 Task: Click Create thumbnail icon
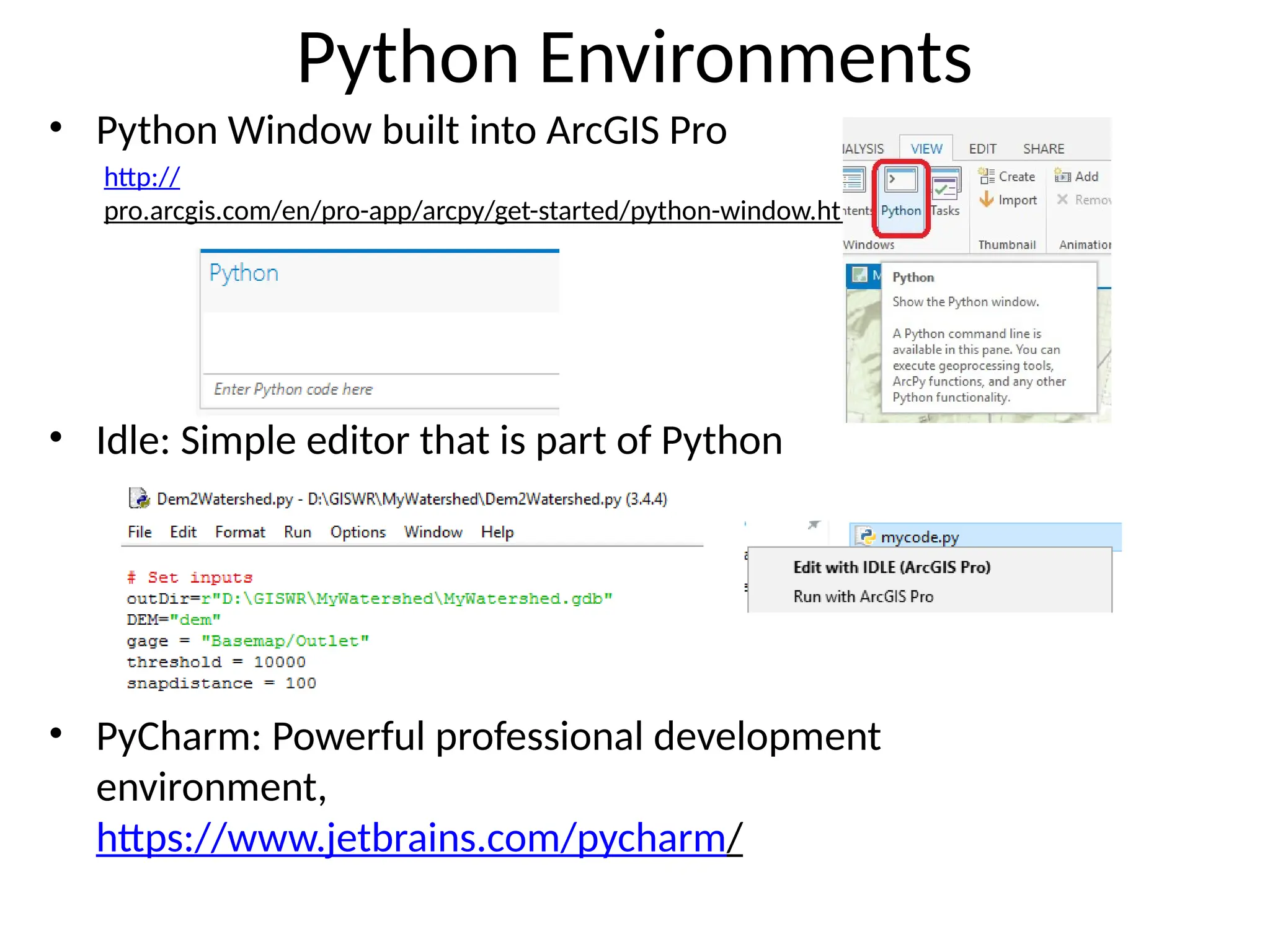click(986, 177)
